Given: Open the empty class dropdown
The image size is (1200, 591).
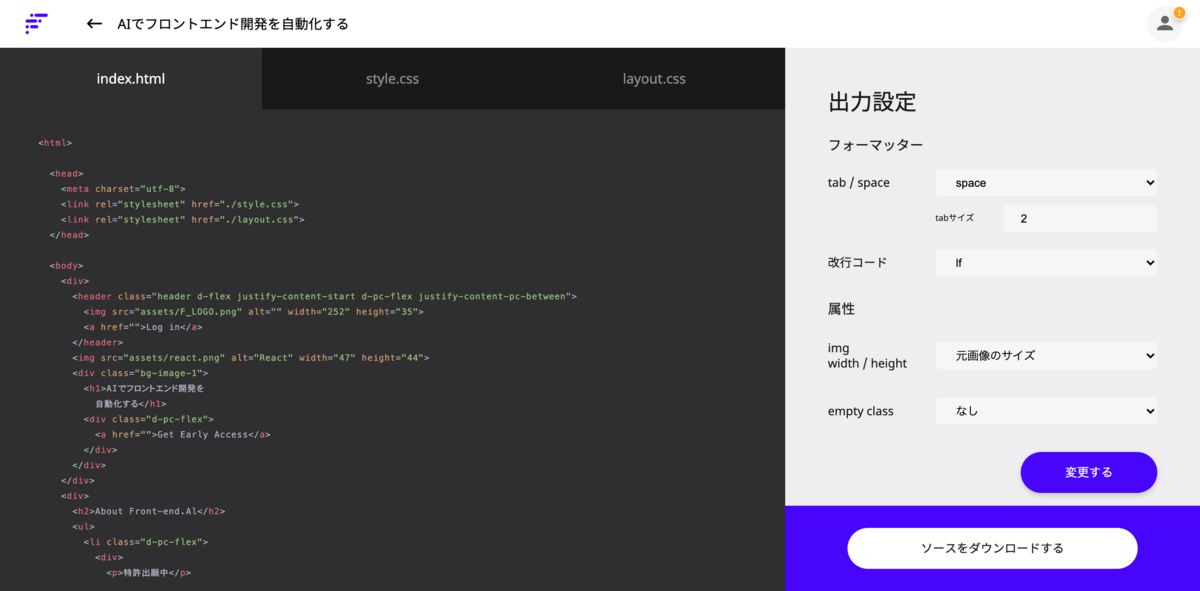Looking at the screenshot, I should pos(1046,411).
